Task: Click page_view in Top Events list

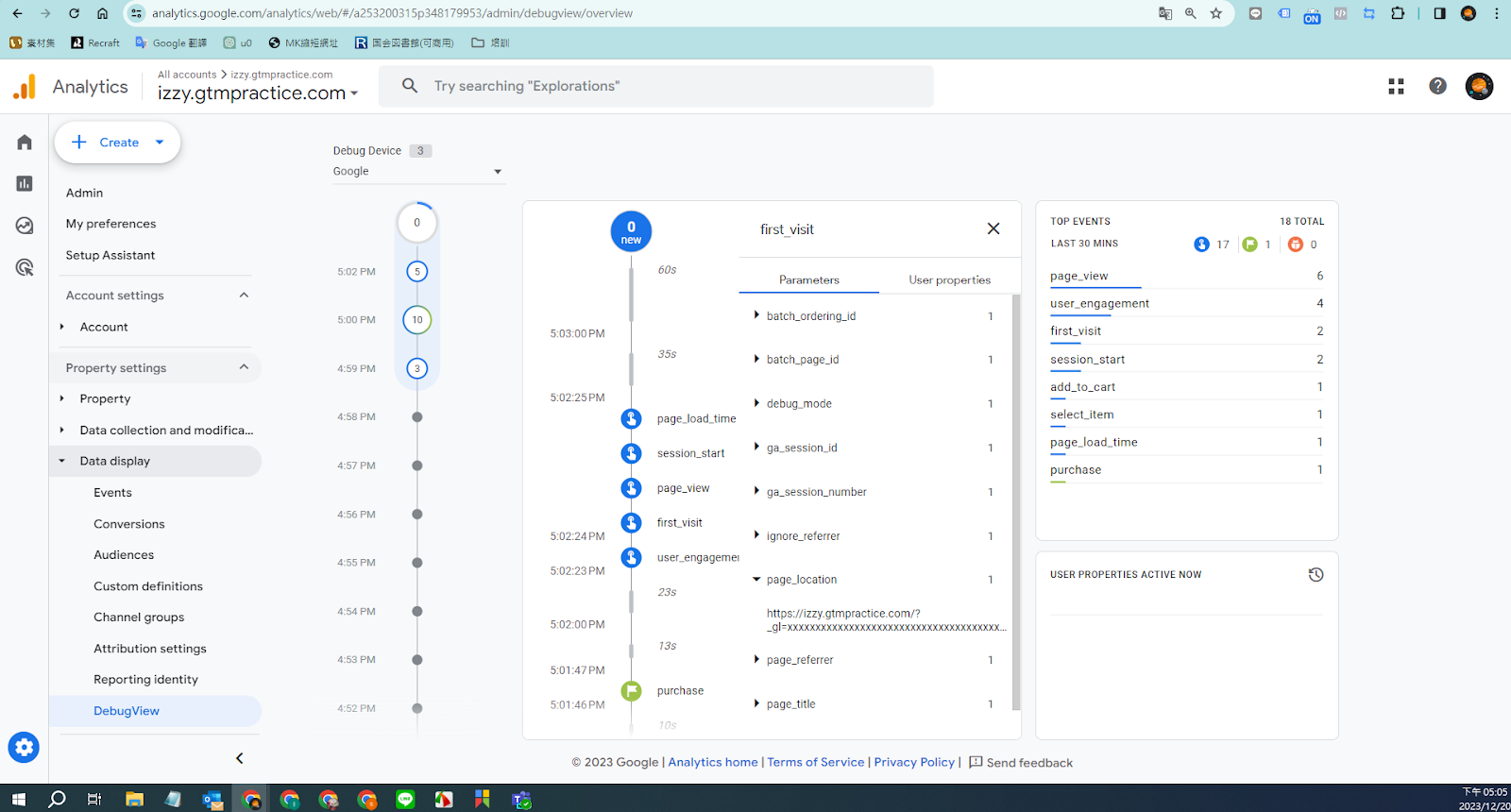Action: (x=1079, y=276)
